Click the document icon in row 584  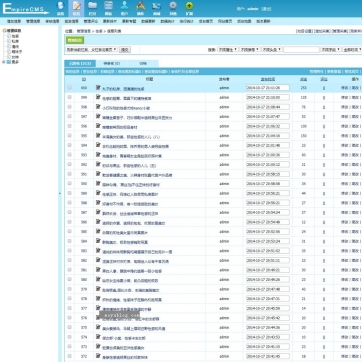pos(98,241)
